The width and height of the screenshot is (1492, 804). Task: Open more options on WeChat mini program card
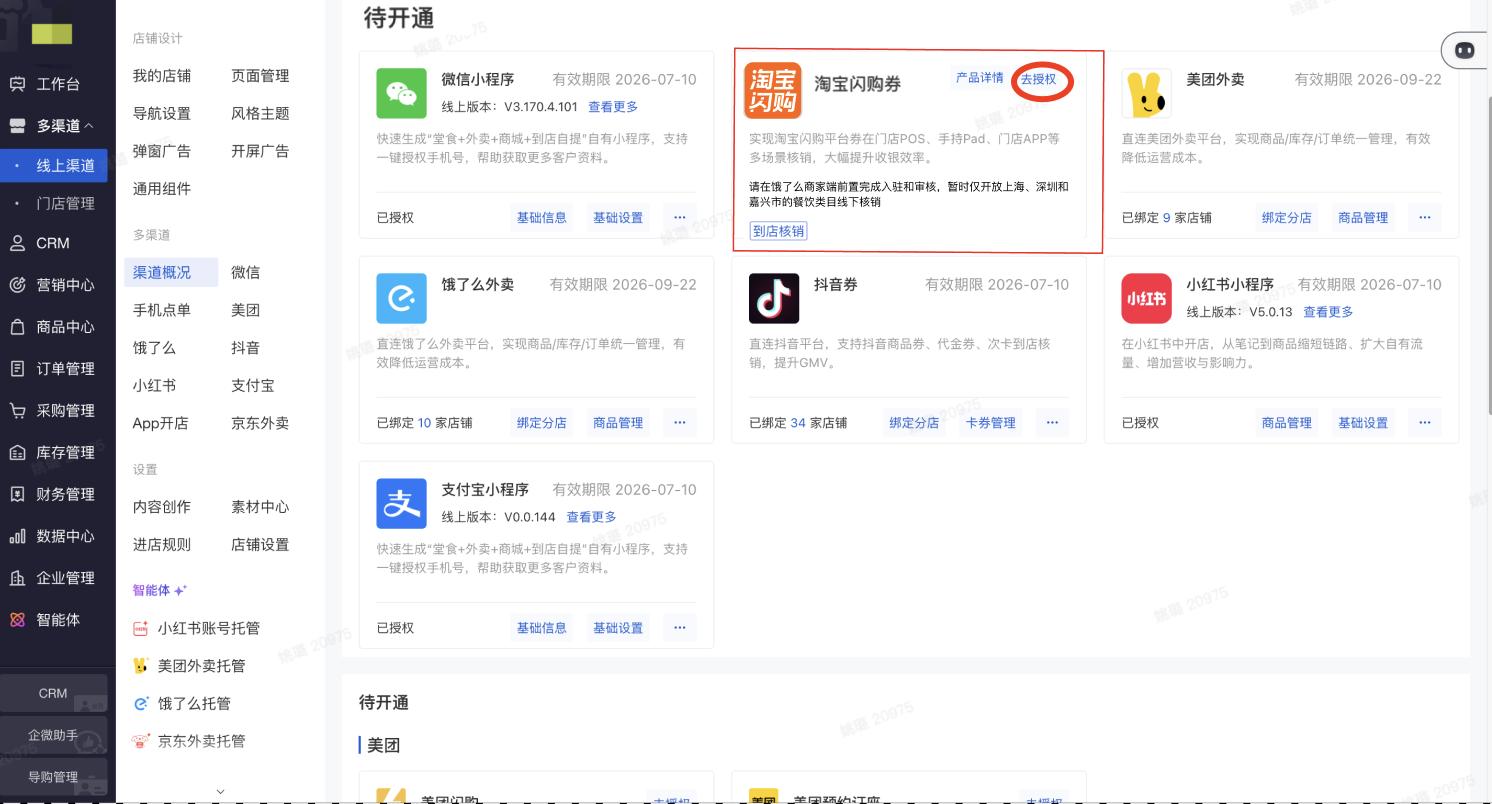[x=680, y=217]
